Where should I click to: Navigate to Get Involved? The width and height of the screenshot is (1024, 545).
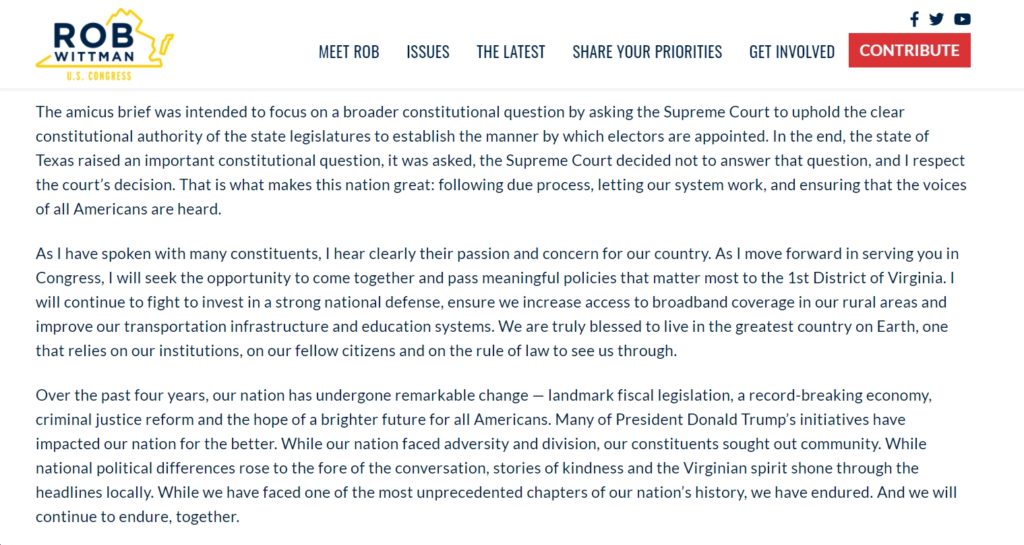pos(792,52)
